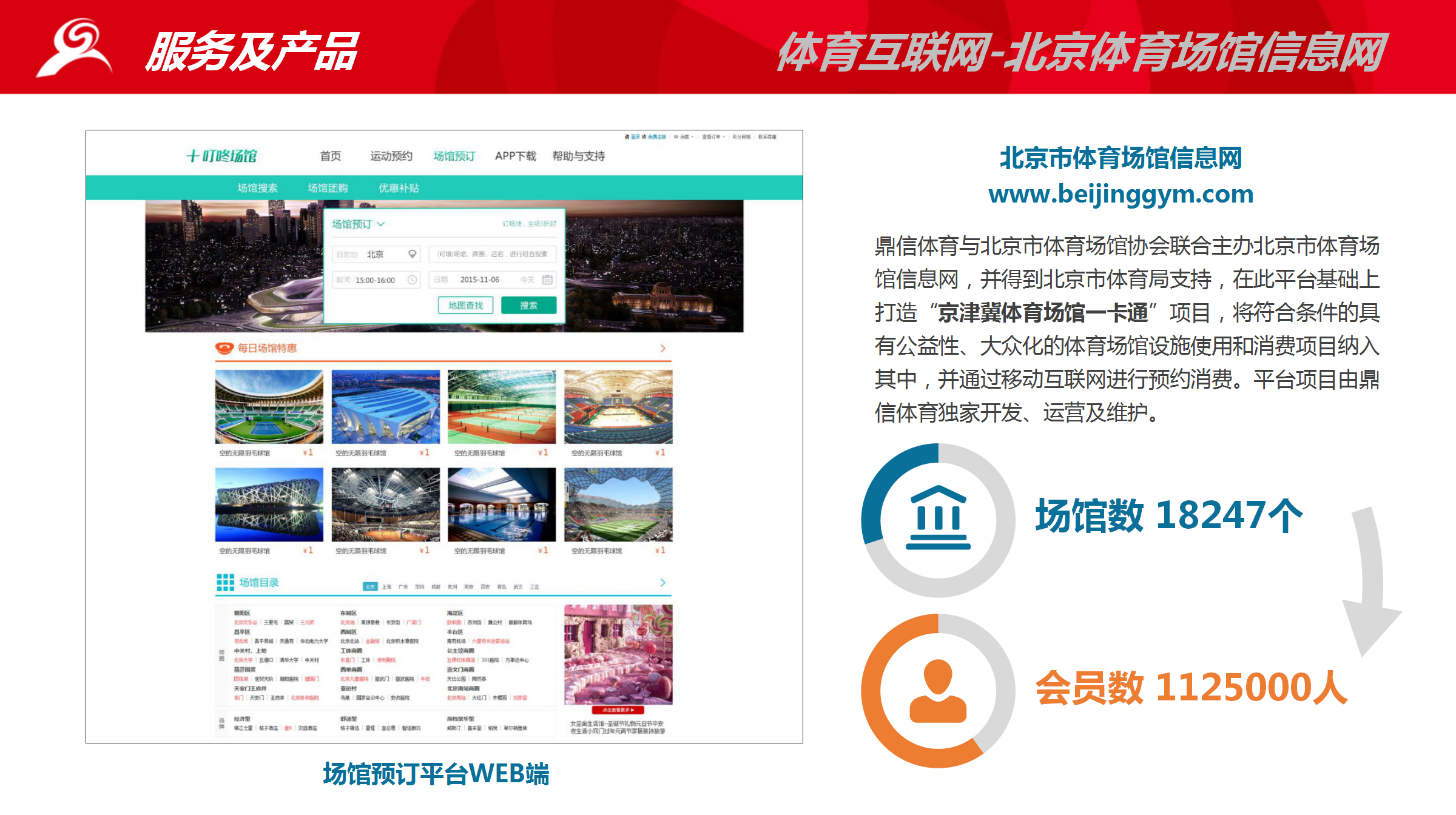Image resolution: width=1456 pixels, height=815 pixels.
Task: Click the 万事达中心 link under 公主坟商圈
Action: [516, 660]
